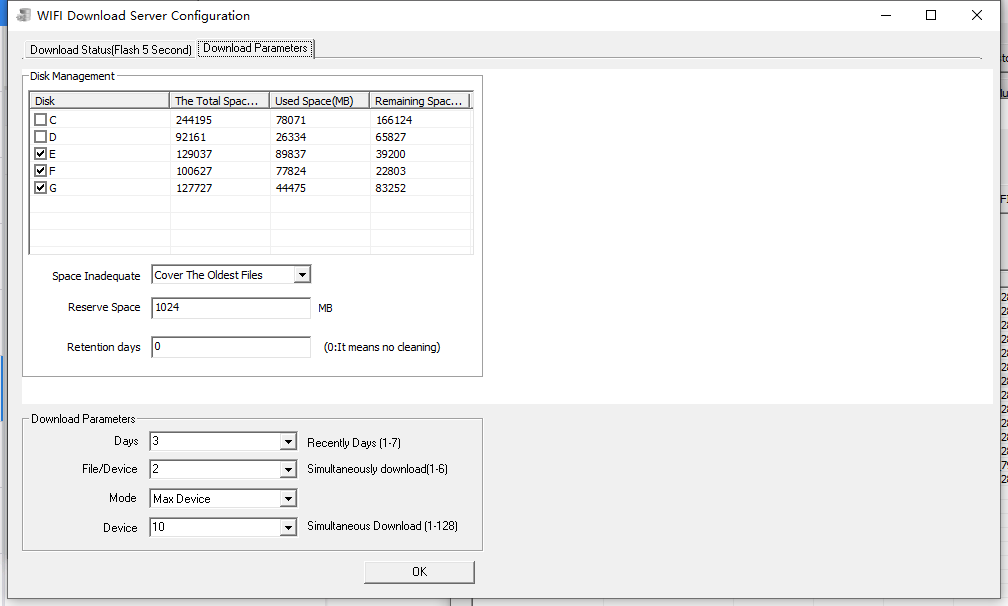Sort by Used Space(MB) column header
Screen dimensions: 1008x606
click(x=319, y=101)
